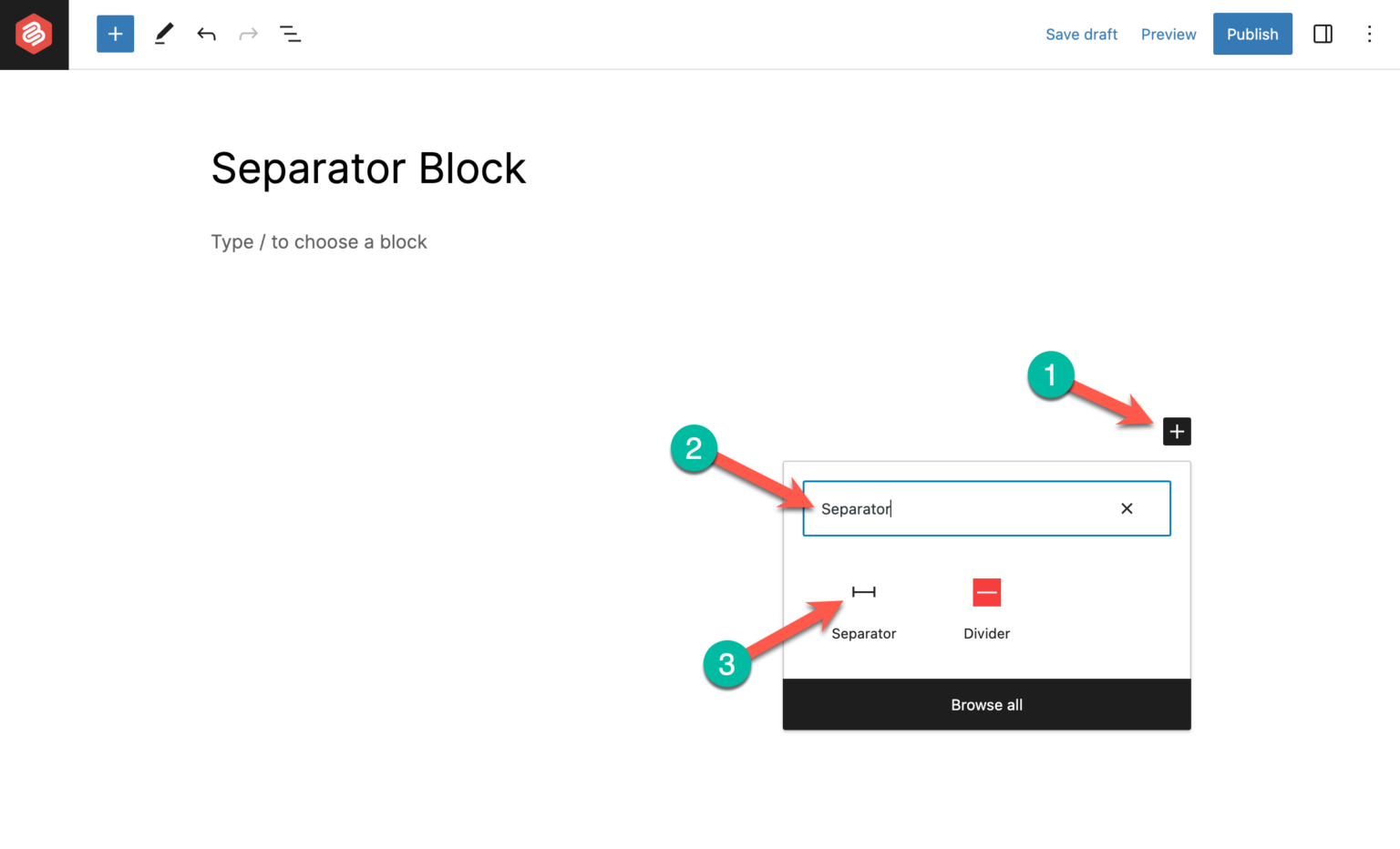Open the block inserter from the top toolbar
This screenshot has height=849, width=1400.
[115, 34]
